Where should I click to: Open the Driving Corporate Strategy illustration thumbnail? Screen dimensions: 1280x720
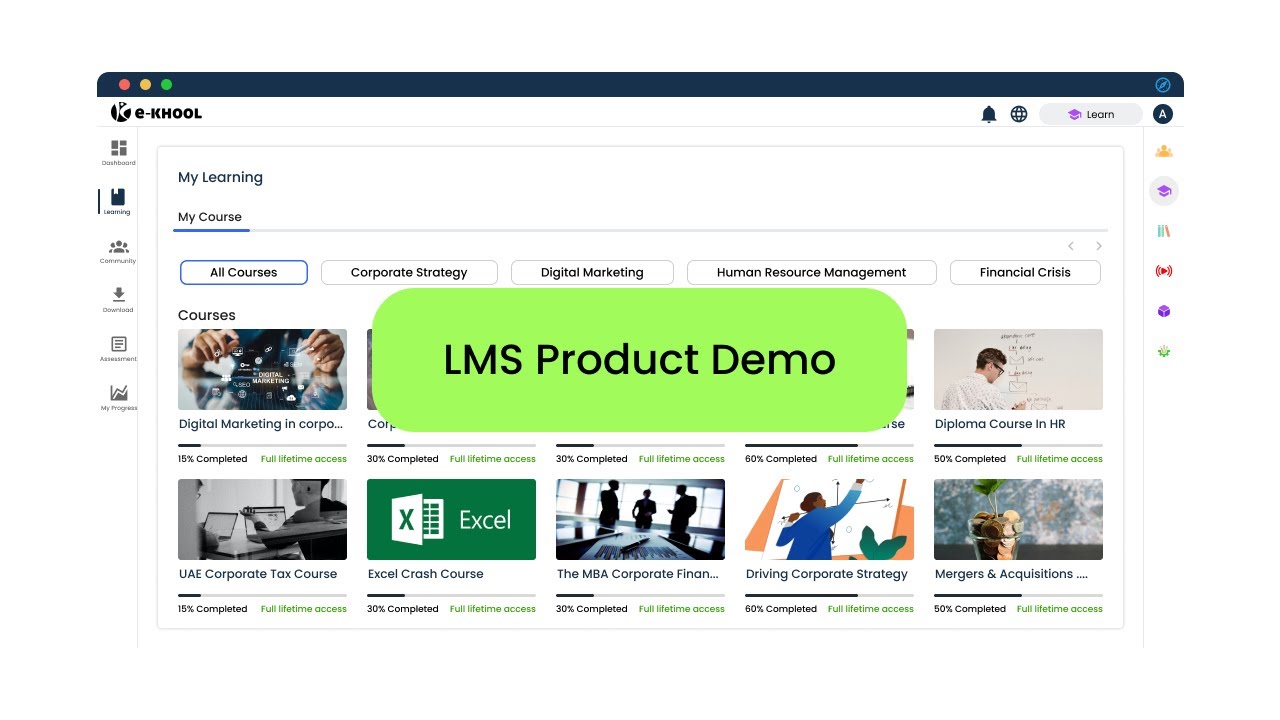tap(829, 519)
